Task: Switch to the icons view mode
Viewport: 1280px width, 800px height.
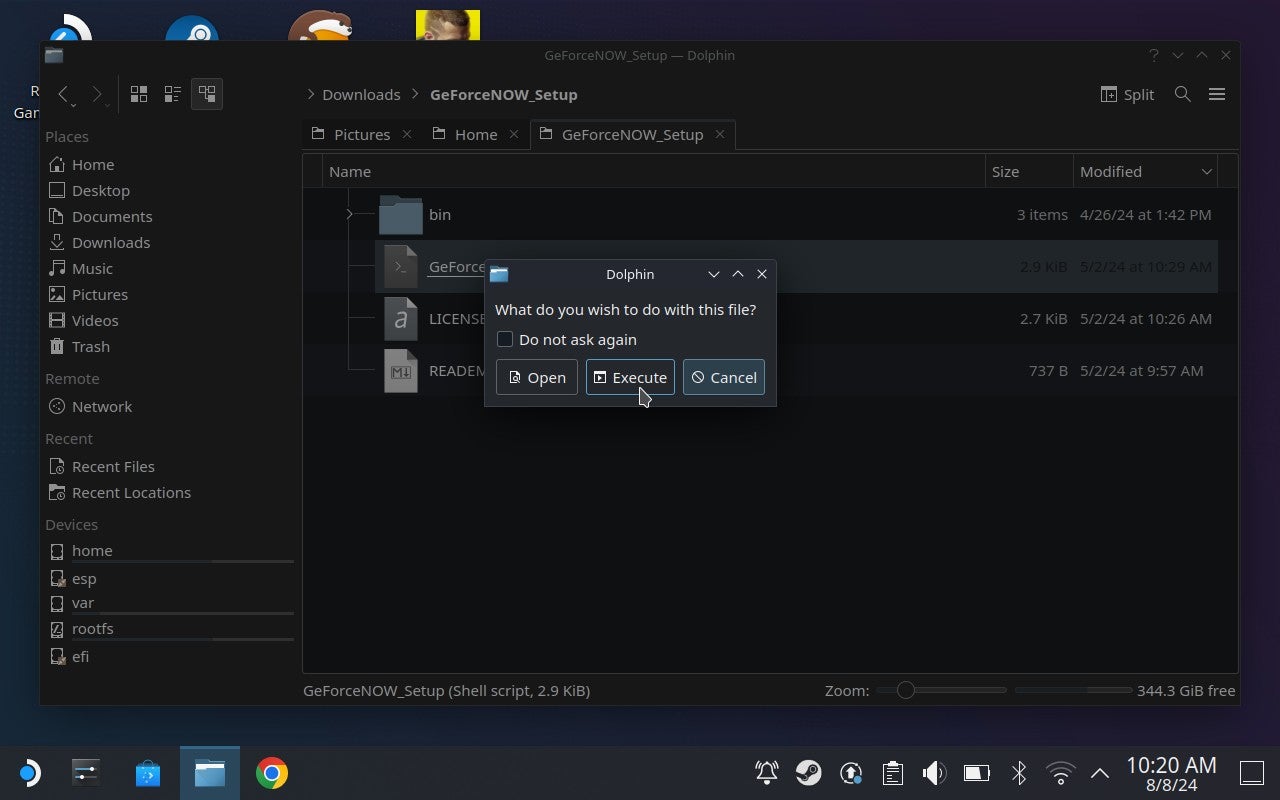Action: (x=139, y=93)
